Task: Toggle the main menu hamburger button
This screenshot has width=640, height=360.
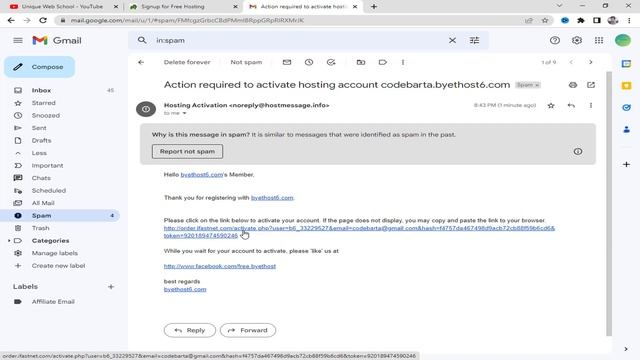Action: pyautogui.click(x=18, y=40)
